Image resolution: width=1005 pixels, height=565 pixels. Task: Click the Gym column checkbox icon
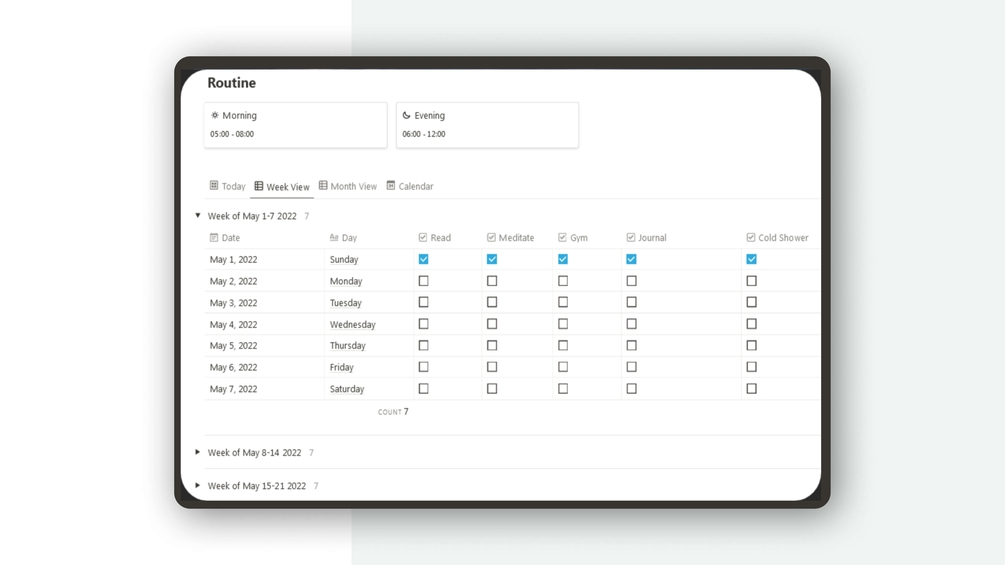[x=562, y=238]
